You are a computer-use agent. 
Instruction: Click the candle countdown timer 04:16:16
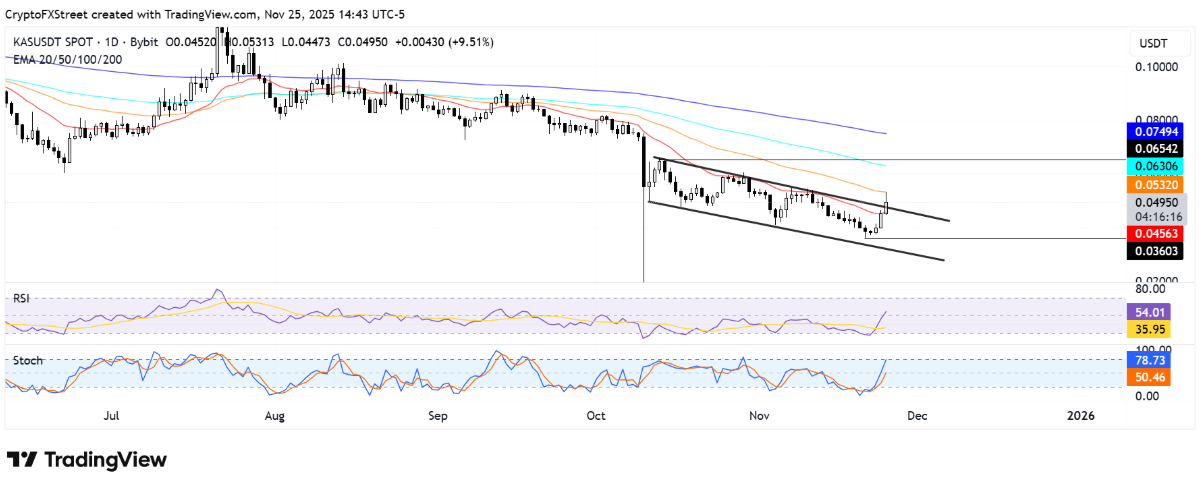click(1158, 216)
